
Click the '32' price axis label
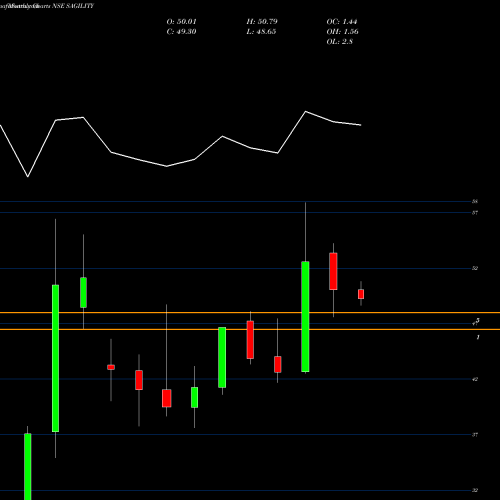click(475, 490)
